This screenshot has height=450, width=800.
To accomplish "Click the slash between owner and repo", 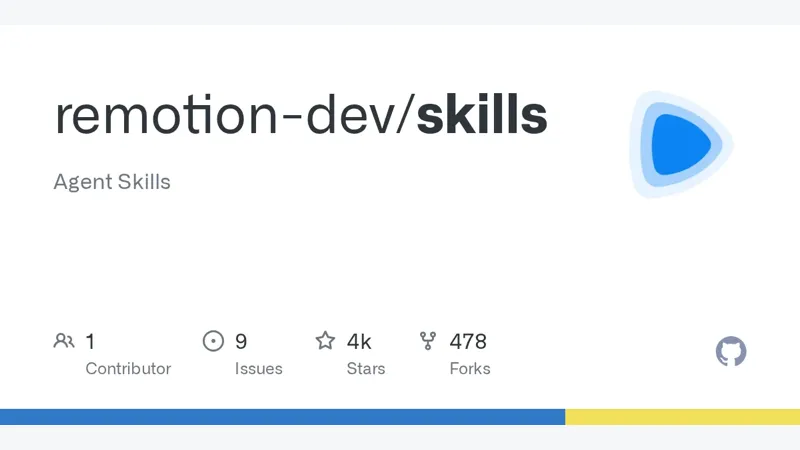I will pos(405,115).
